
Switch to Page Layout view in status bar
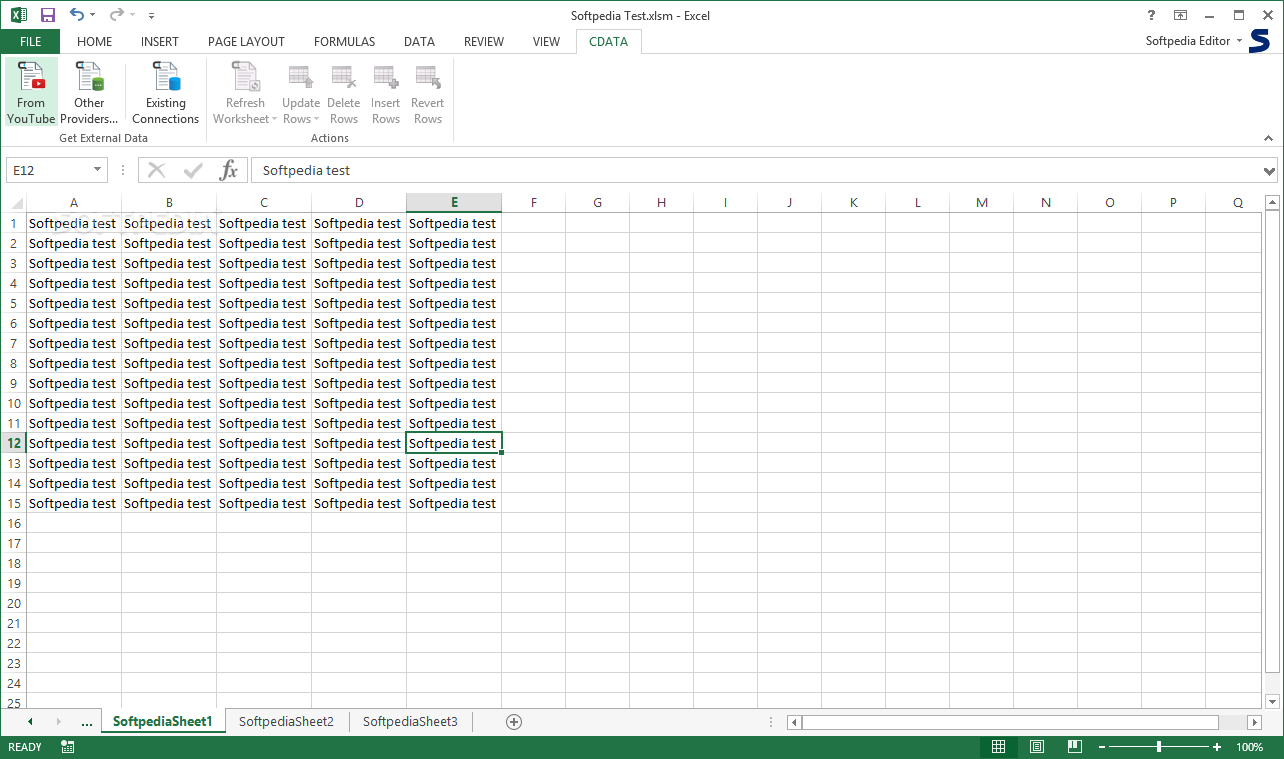(x=1037, y=747)
